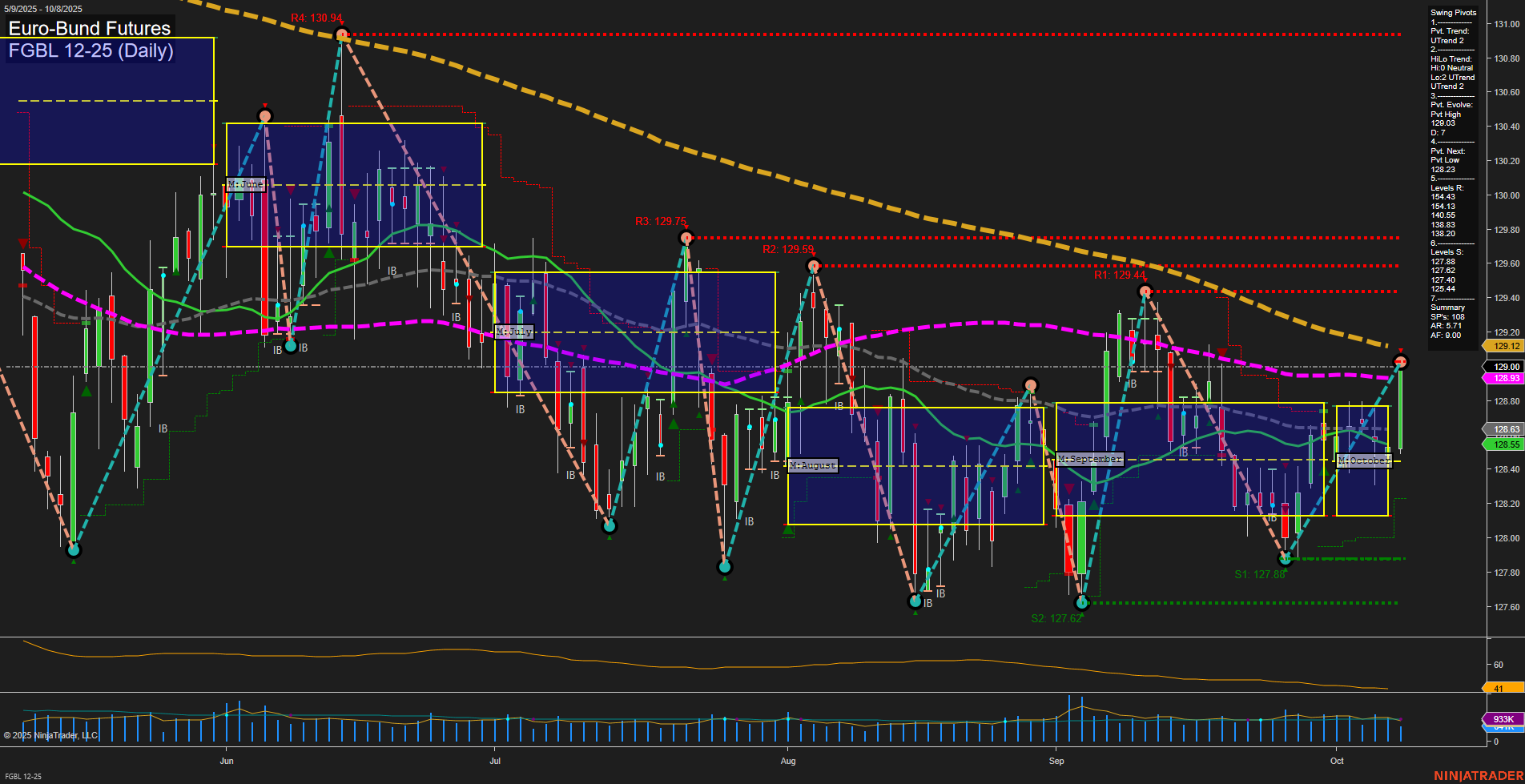The width and height of the screenshot is (1525, 784).
Task: Expand the M:September range box label
Action: click(x=1091, y=458)
